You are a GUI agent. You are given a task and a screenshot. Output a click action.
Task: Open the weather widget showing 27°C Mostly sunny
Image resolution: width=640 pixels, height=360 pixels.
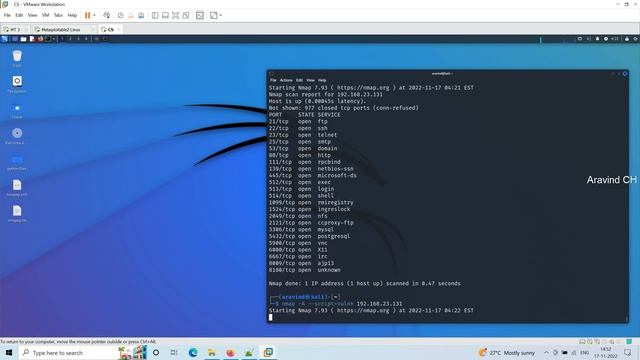[x=506, y=352]
